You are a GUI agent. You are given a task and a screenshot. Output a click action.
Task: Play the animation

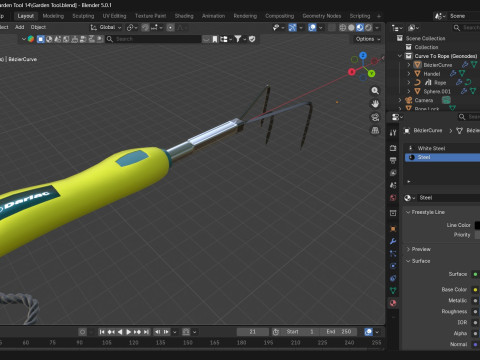128,332
